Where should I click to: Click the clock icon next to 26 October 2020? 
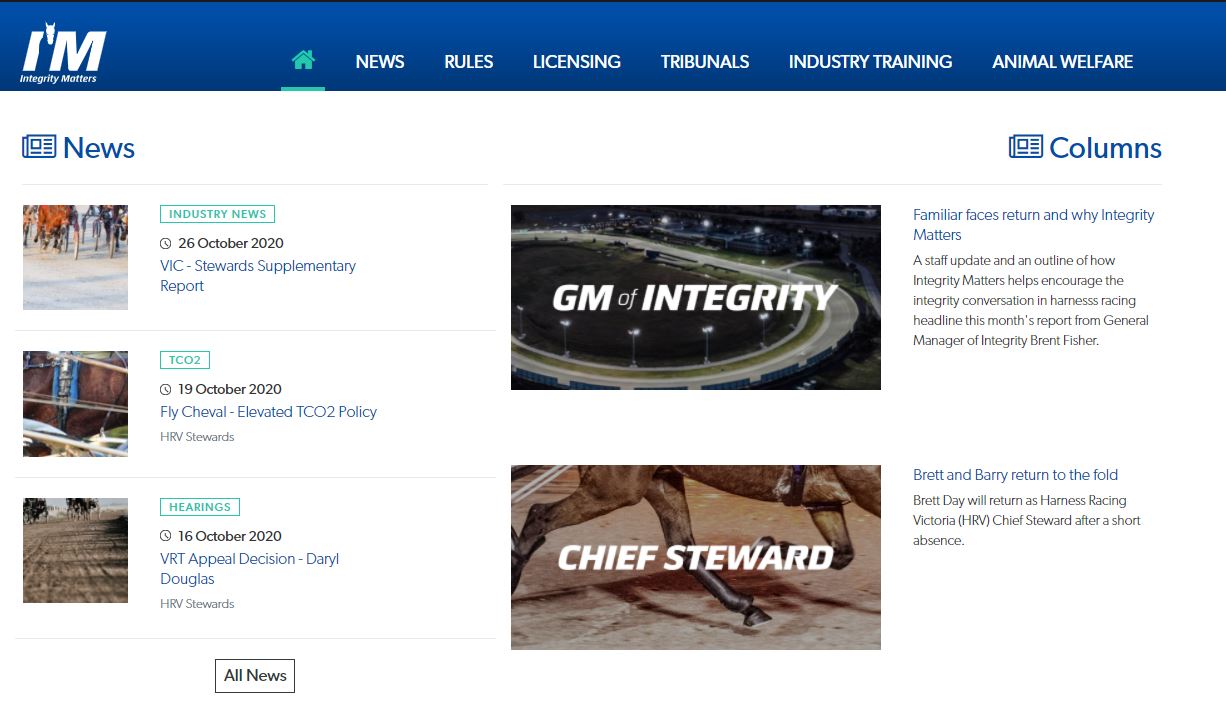click(x=166, y=243)
